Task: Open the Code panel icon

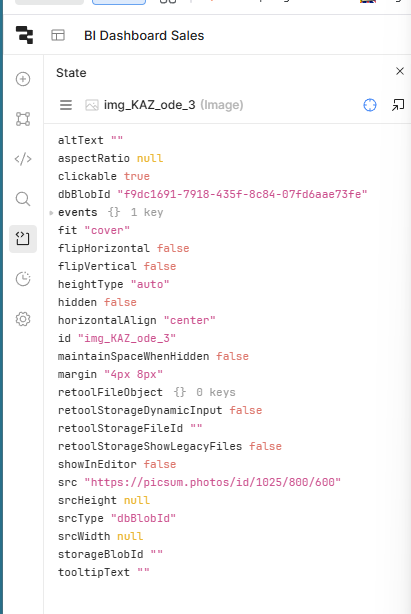Action: pos(23,159)
